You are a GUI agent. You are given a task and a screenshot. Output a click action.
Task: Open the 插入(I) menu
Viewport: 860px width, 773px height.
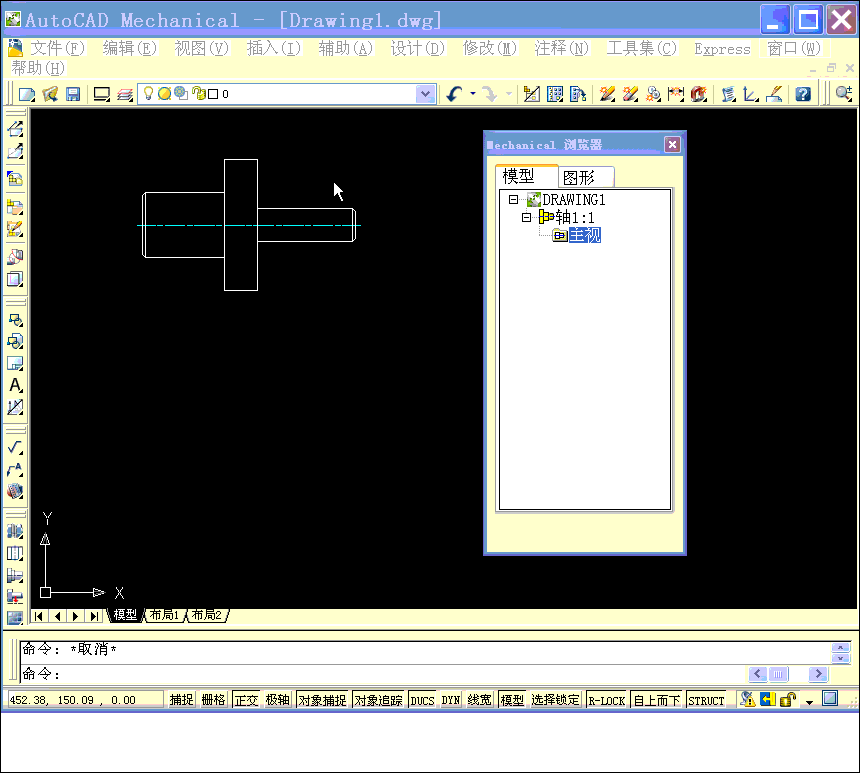(274, 48)
